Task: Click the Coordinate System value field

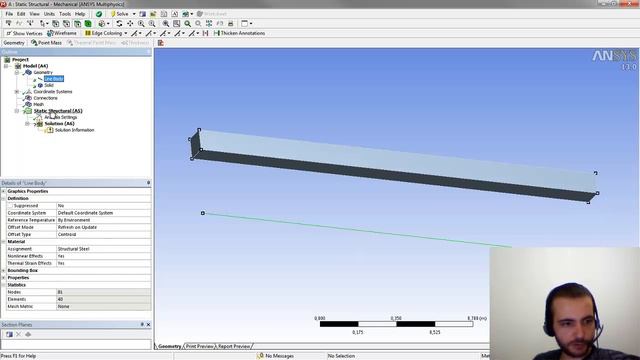Action: pos(104,213)
